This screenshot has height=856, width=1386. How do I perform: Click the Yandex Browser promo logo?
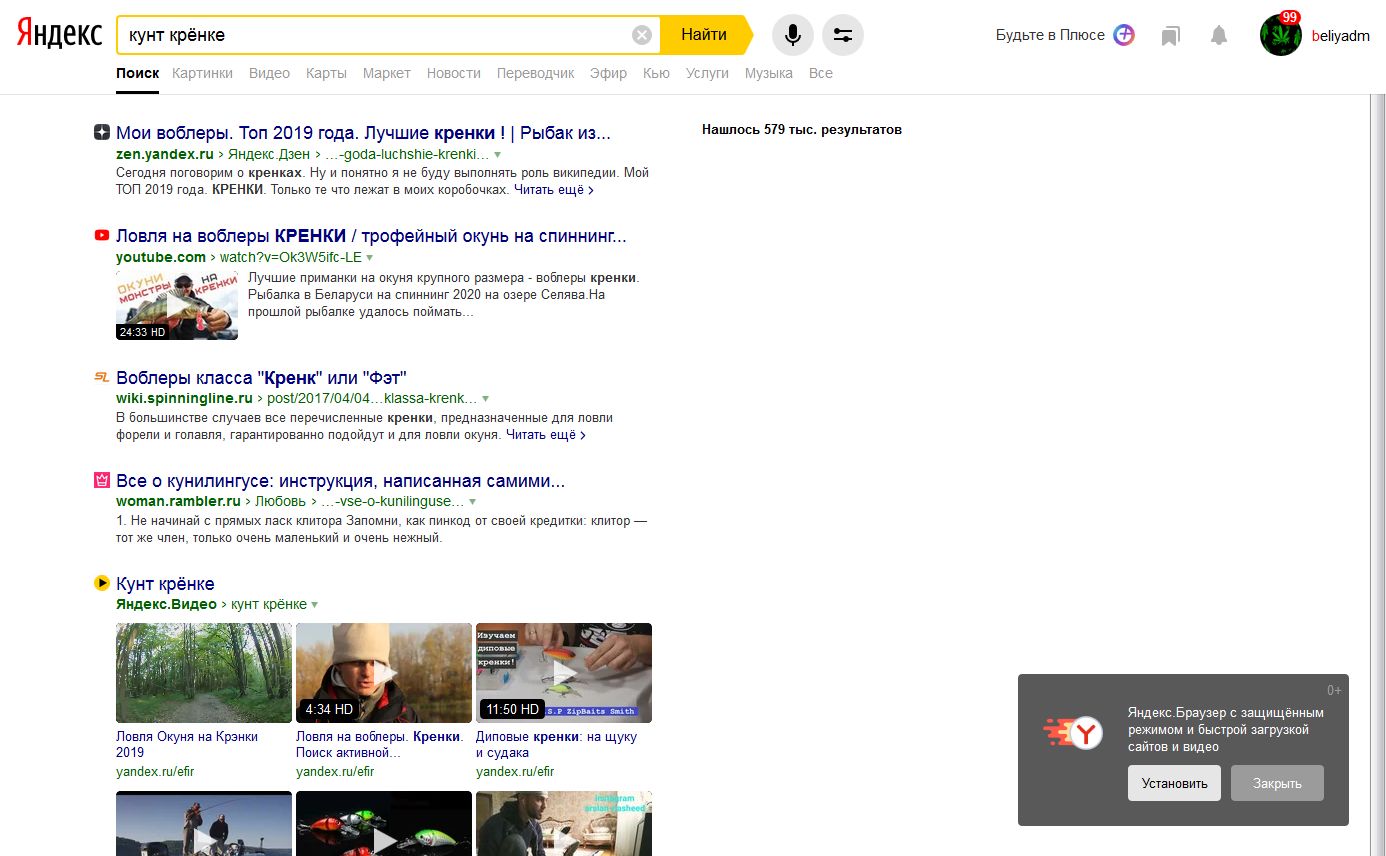click(x=1073, y=733)
